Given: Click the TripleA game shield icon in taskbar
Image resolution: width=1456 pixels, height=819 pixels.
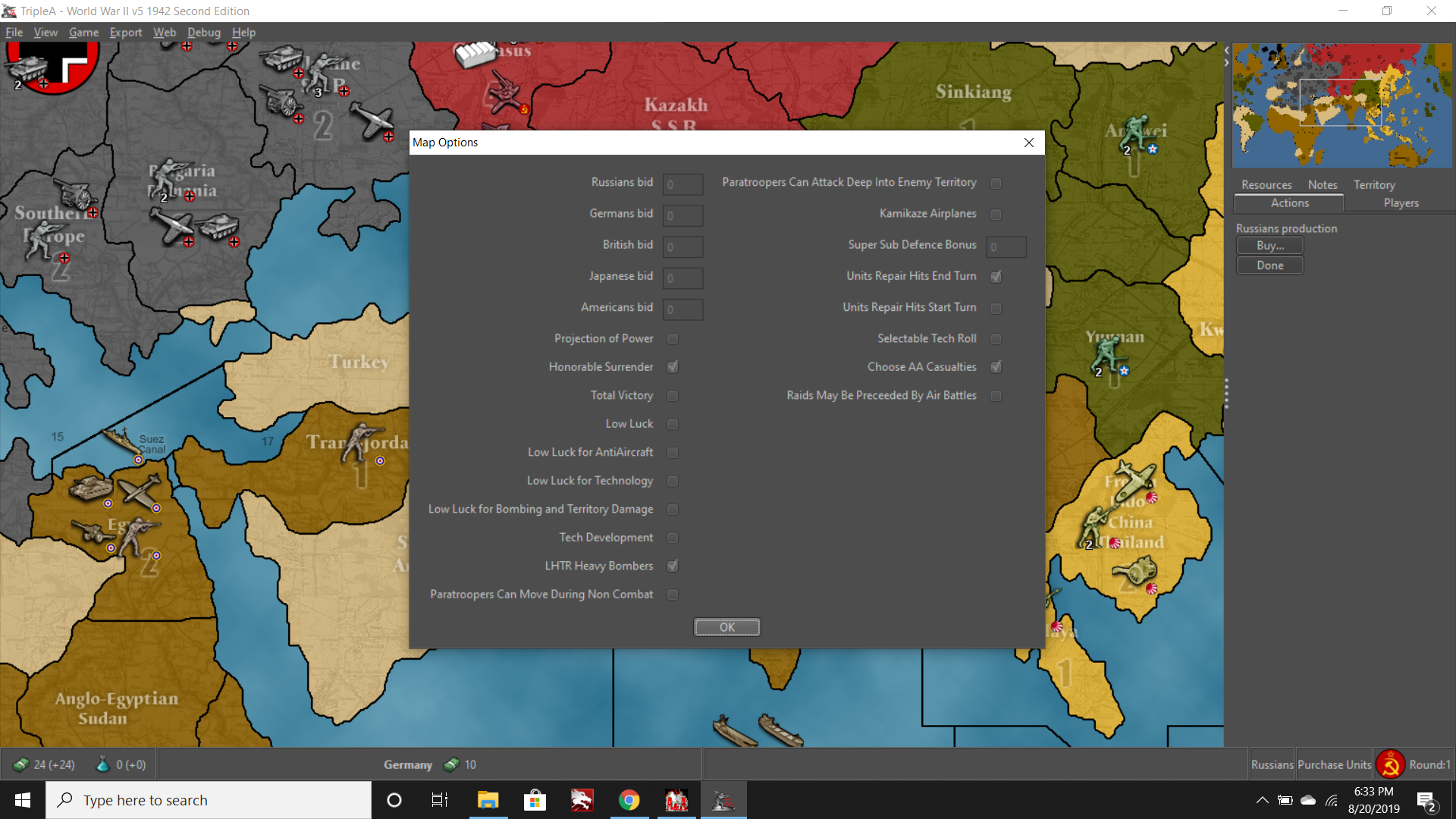Looking at the screenshot, I should [x=724, y=799].
